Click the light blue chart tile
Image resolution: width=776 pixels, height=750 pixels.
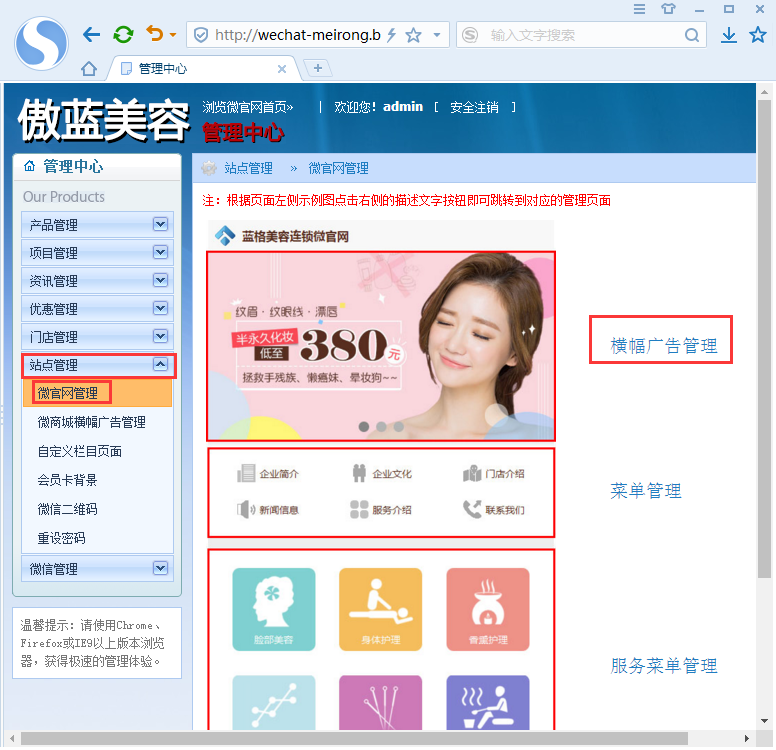click(274, 702)
